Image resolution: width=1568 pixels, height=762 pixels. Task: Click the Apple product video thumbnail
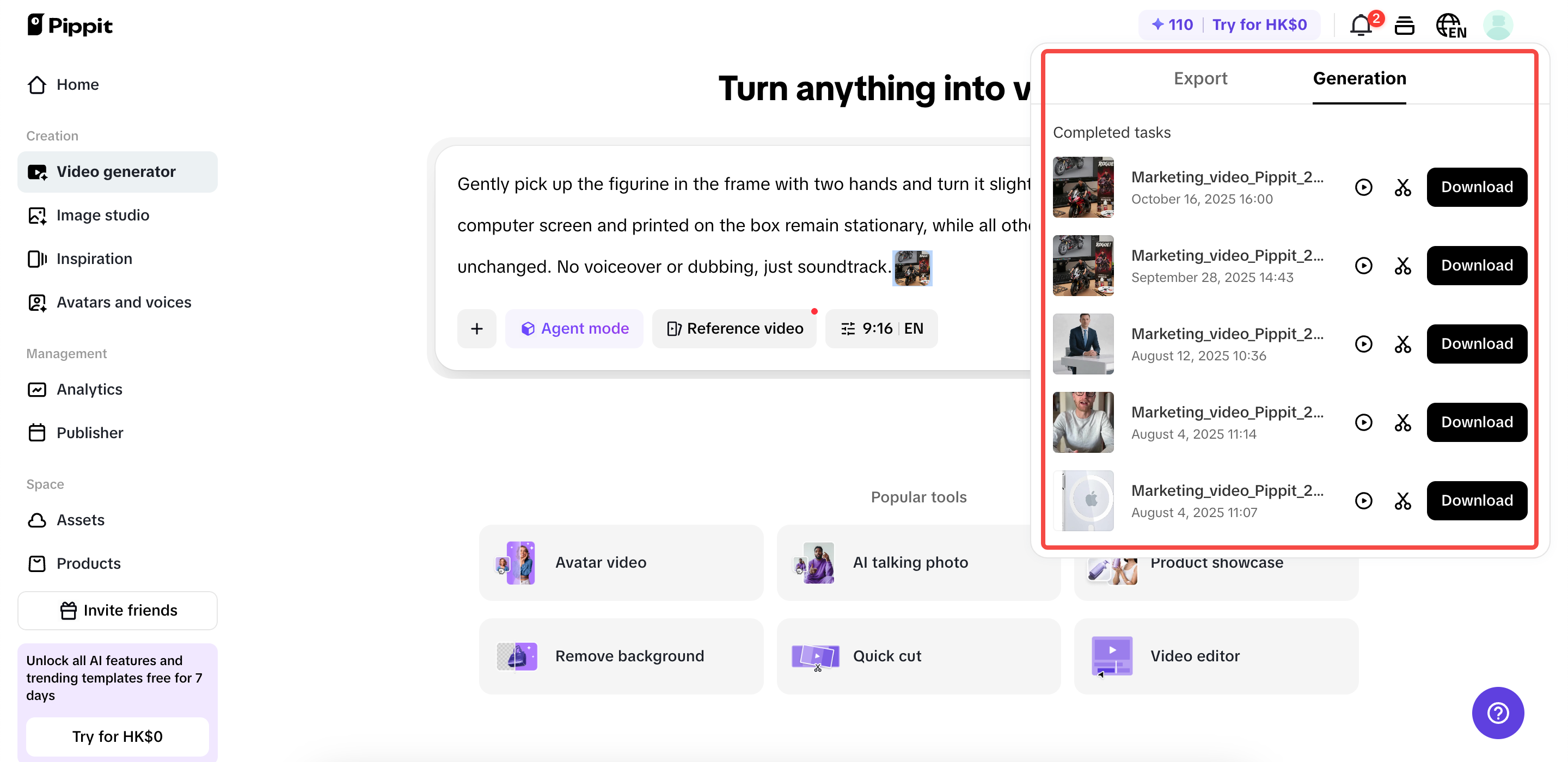click(x=1083, y=500)
